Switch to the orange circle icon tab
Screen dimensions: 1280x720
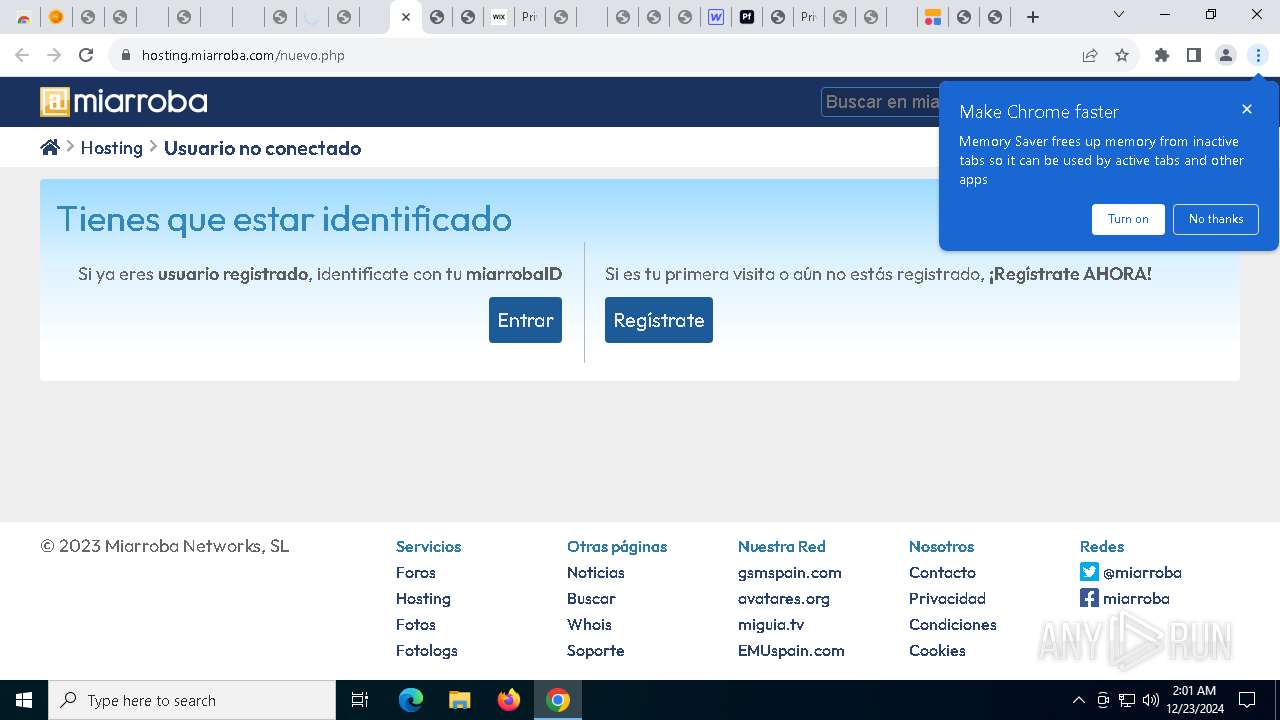(x=56, y=17)
